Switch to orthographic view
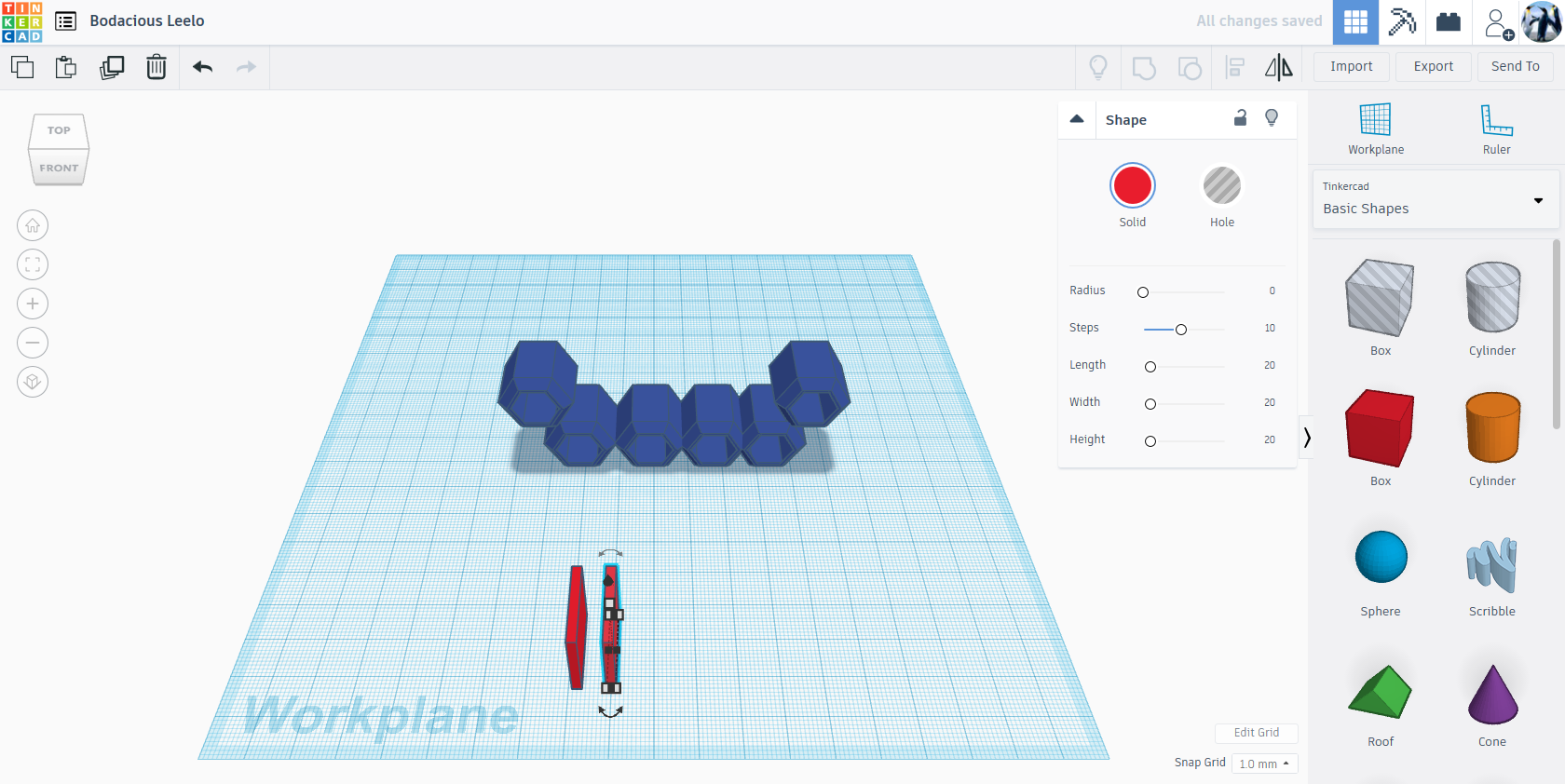Image resolution: width=1565 pixels, height=784 pixels. point(33,382)
